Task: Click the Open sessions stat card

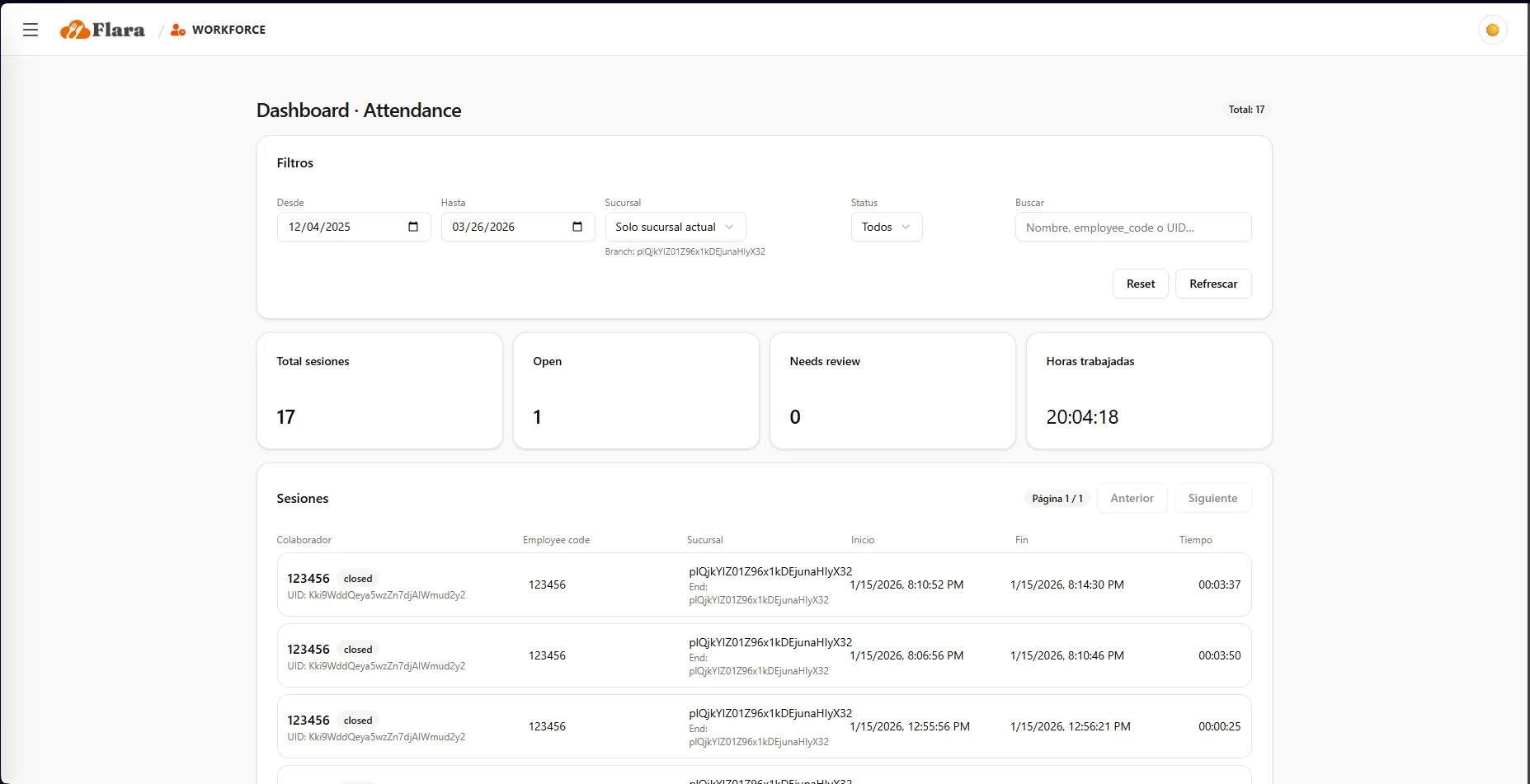Action: click(636, 391)
